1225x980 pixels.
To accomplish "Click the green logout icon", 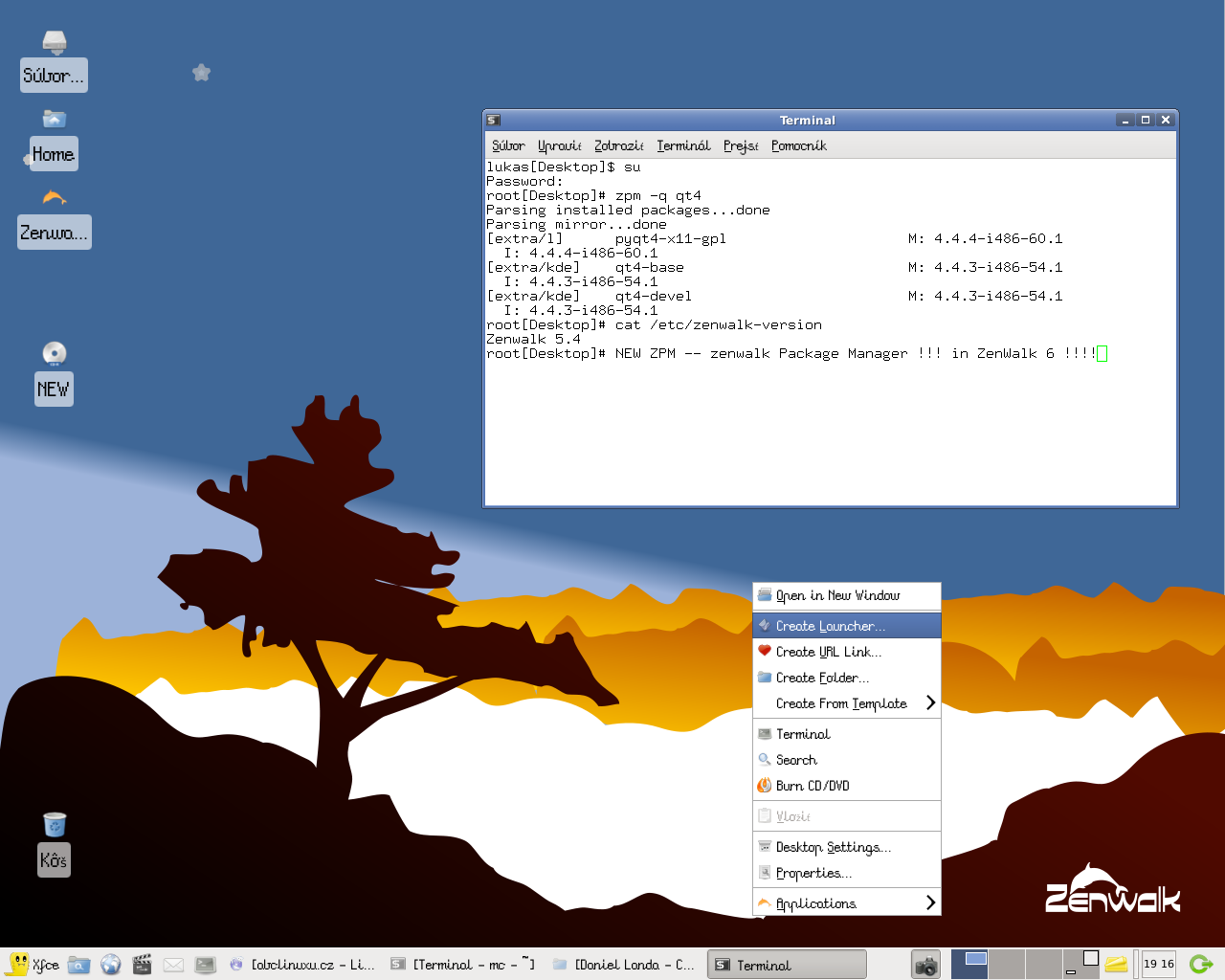I will (x=1201, y=965).
